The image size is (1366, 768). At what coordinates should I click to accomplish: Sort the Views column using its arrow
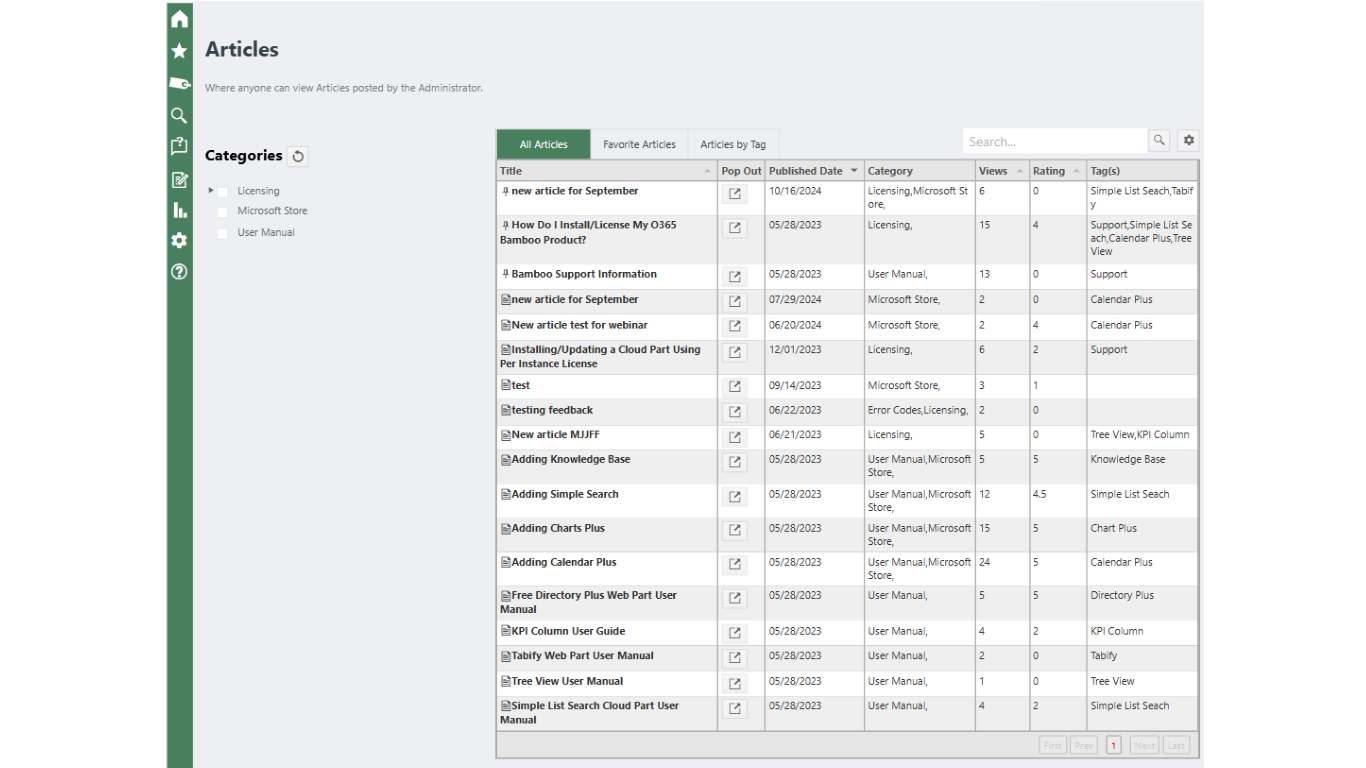(1020, 171)
